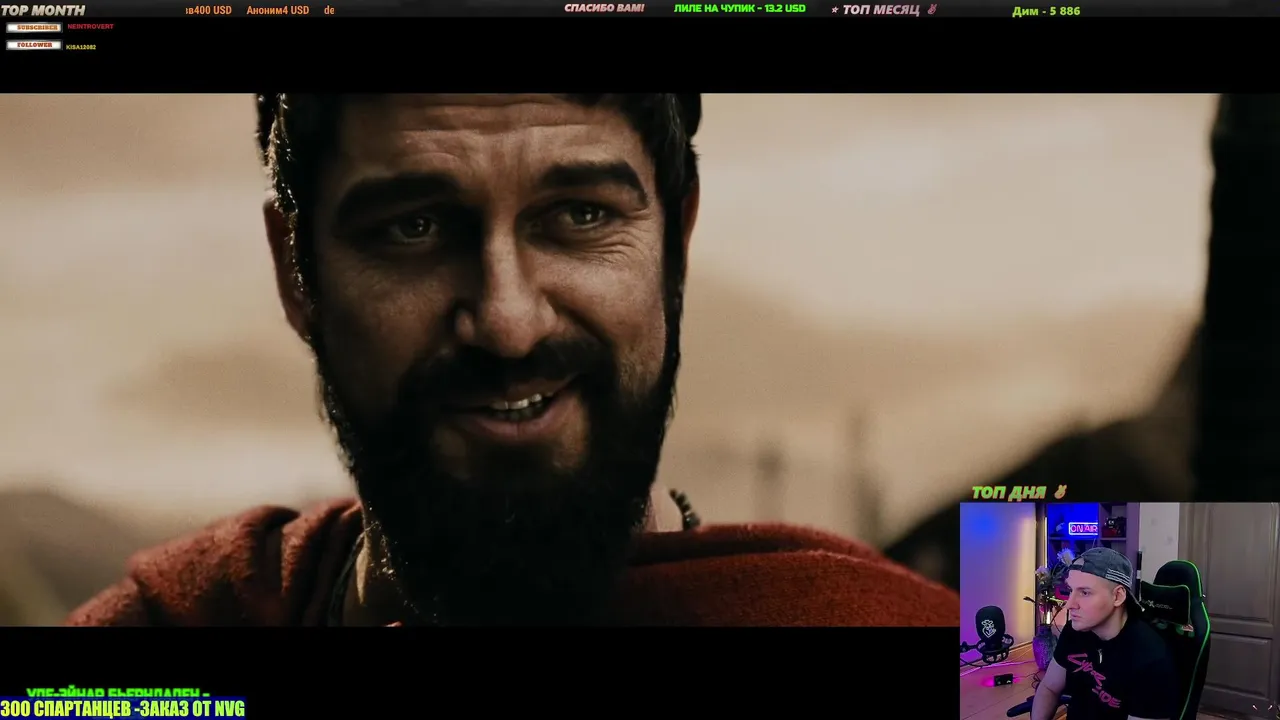Click the 'Аноним4 USD' donation ticker entry
Screen dimensions: 1280x720
[x=278, y=10]
